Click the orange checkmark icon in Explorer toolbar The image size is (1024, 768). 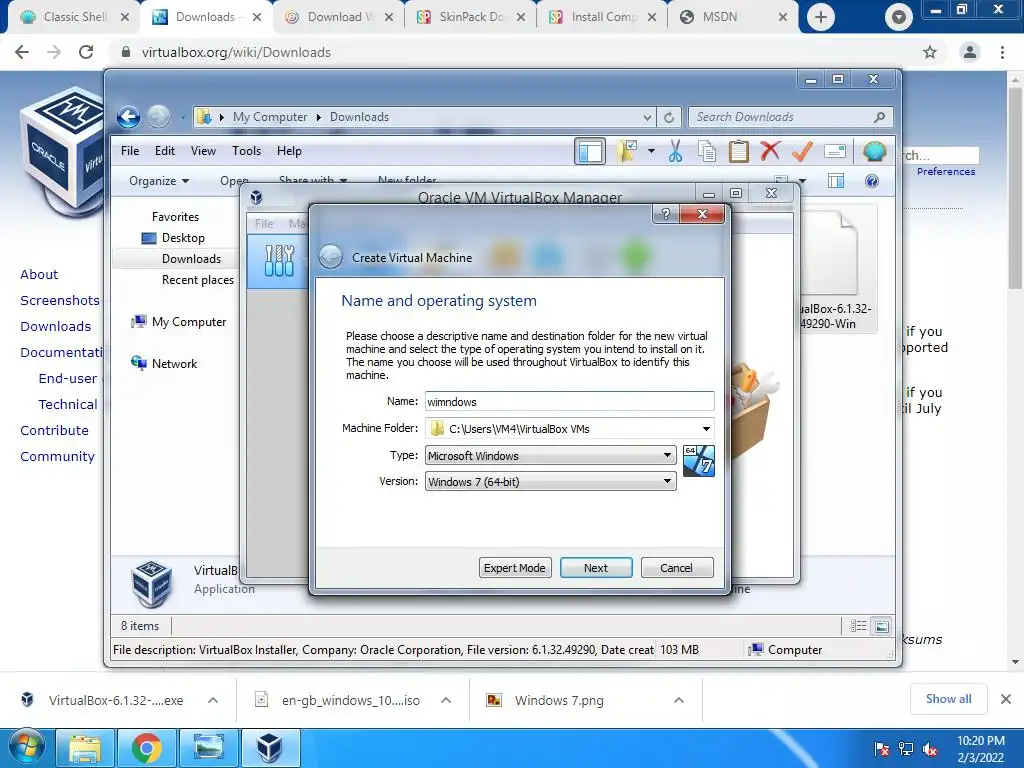pyautogui.click(x=802, y=152)
